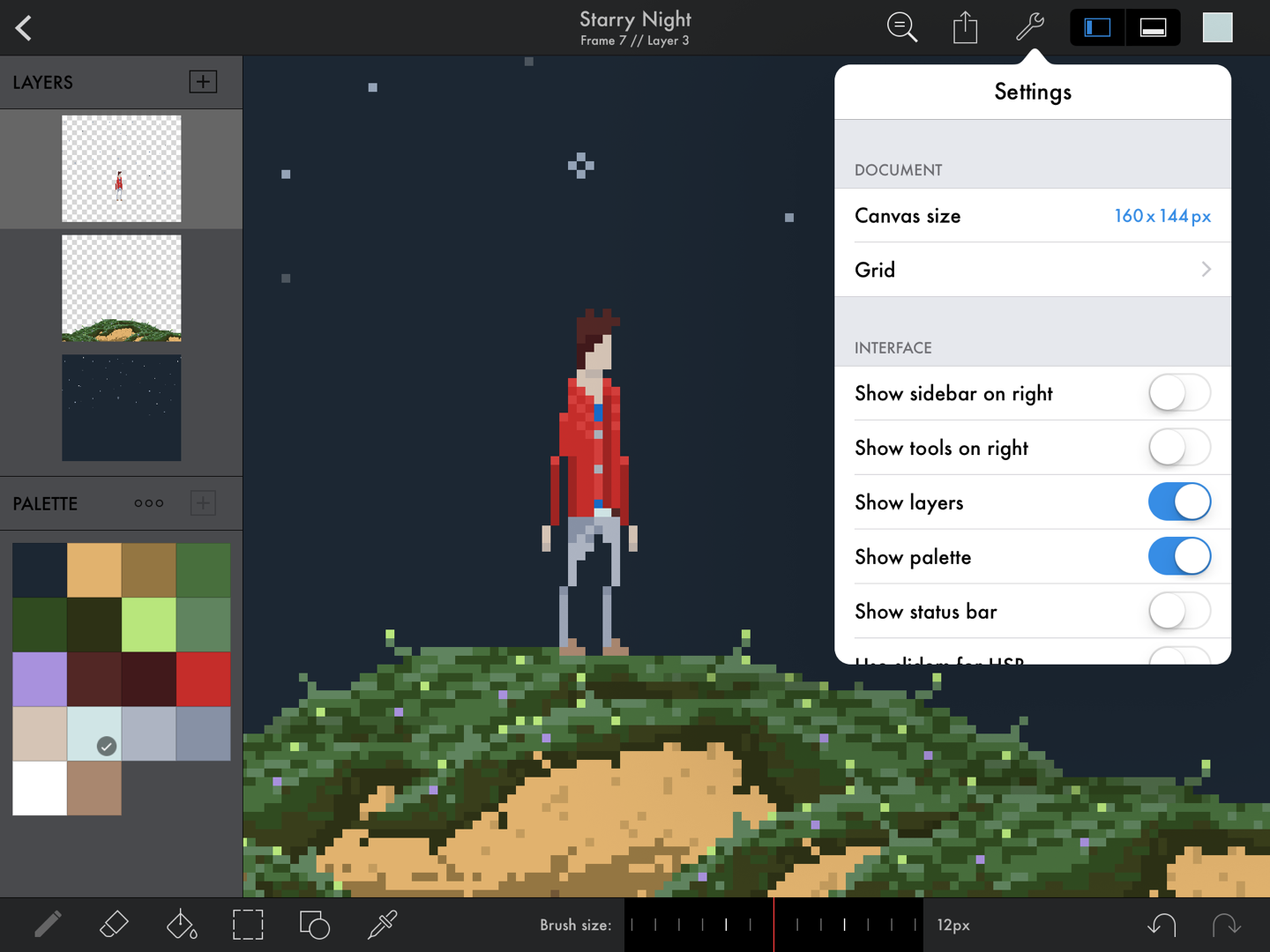Tap the back chevron to exit canvas
The image size is (1270, 952).
[x=23, y=27]
